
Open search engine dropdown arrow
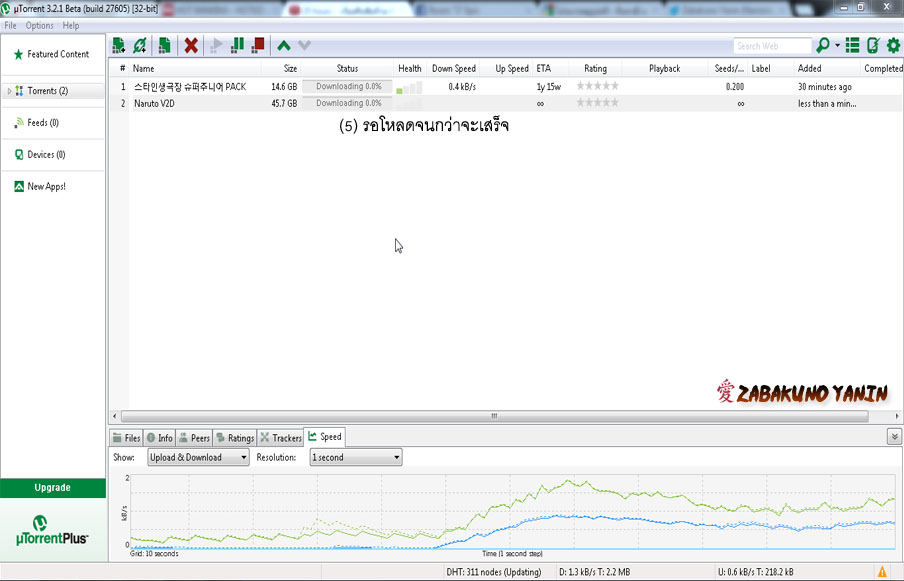838,45
